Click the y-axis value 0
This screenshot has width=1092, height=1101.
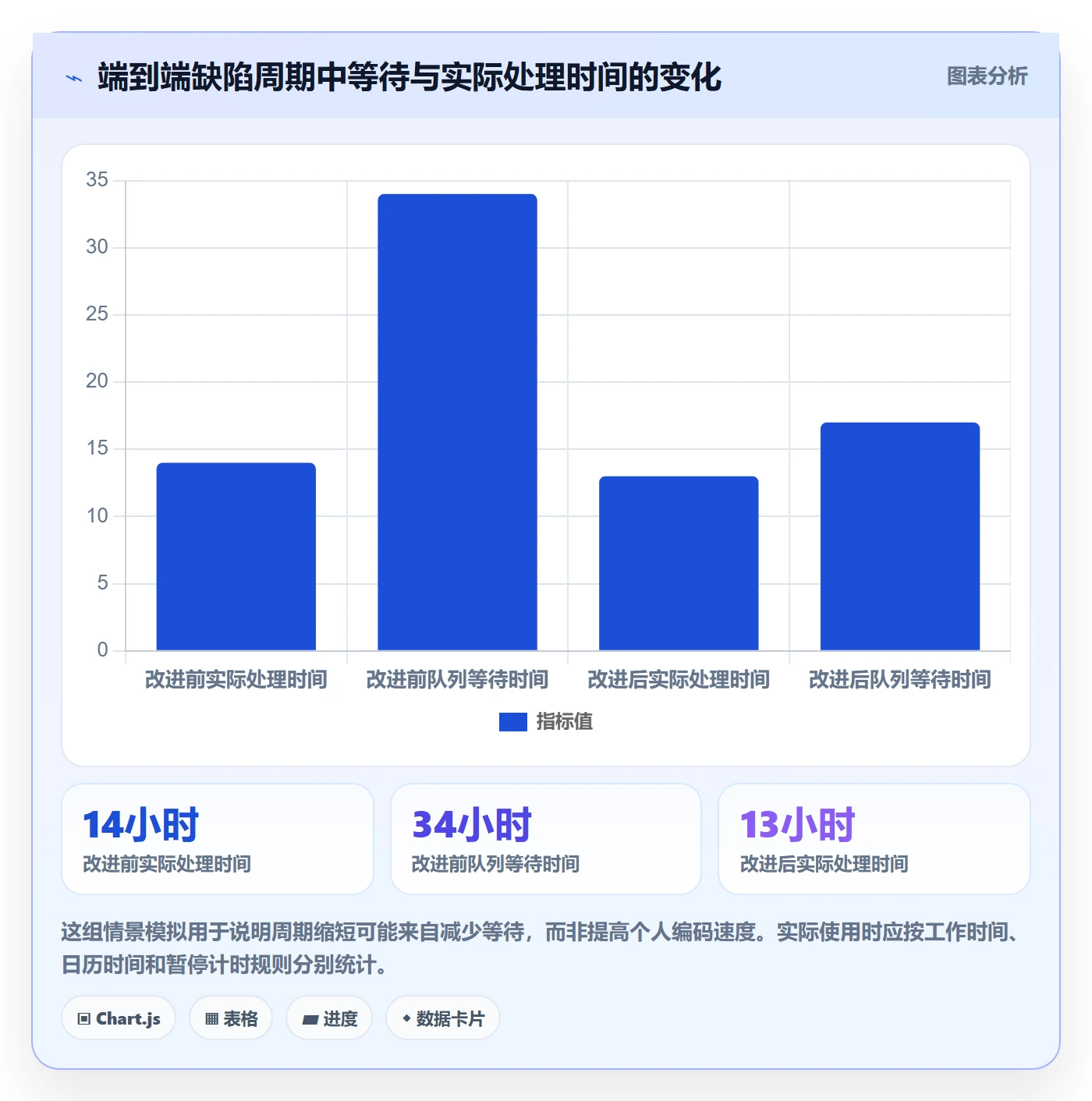[x=103, y=650]
